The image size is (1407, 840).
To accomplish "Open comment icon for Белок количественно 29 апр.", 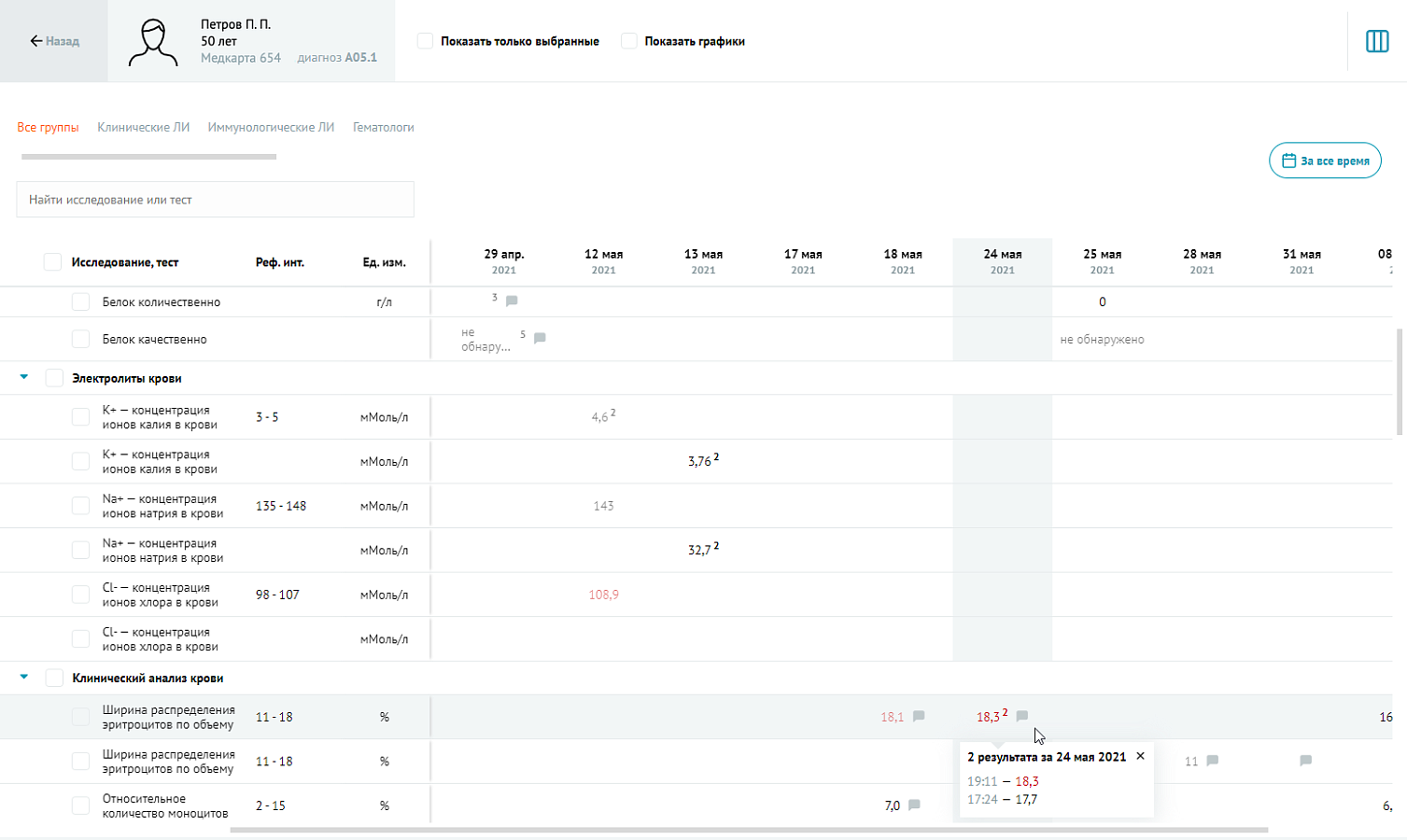I will [x=512, y=301].
